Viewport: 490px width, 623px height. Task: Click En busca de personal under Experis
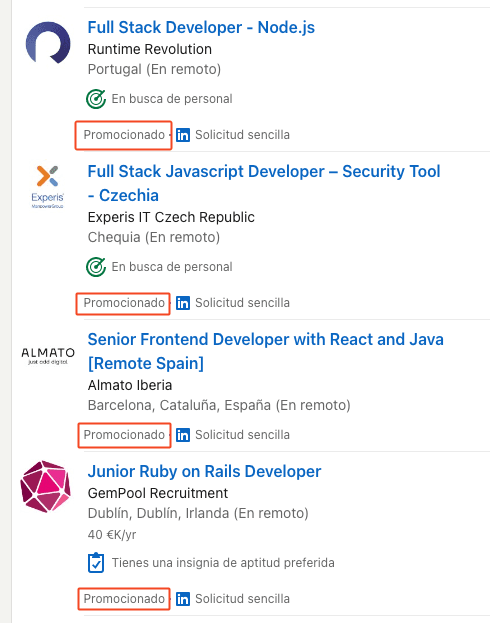172,267
